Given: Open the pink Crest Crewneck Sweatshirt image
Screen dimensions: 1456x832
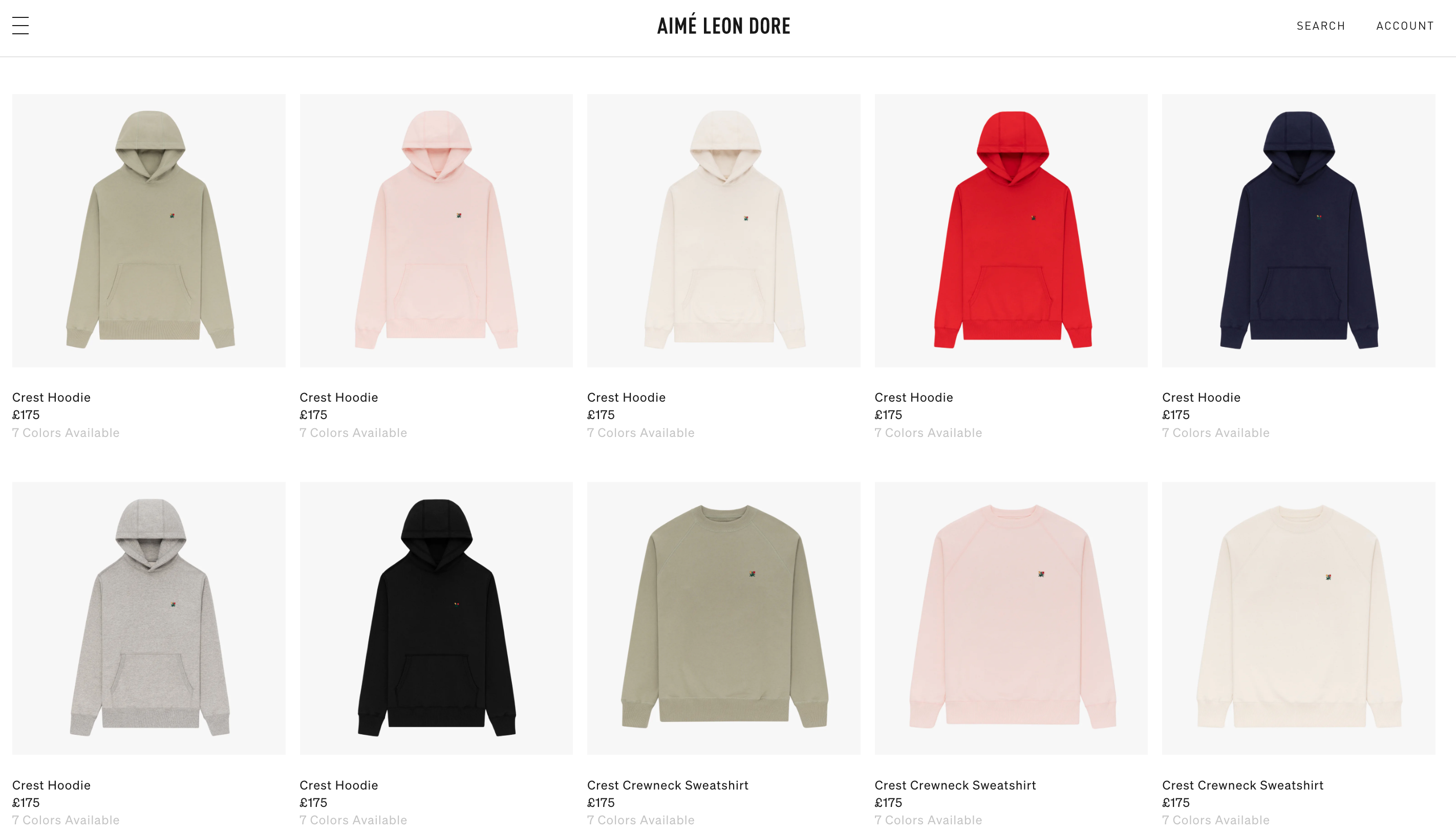Looking at the screenshot, I should pyautogui.click(x=1011, y=618).
